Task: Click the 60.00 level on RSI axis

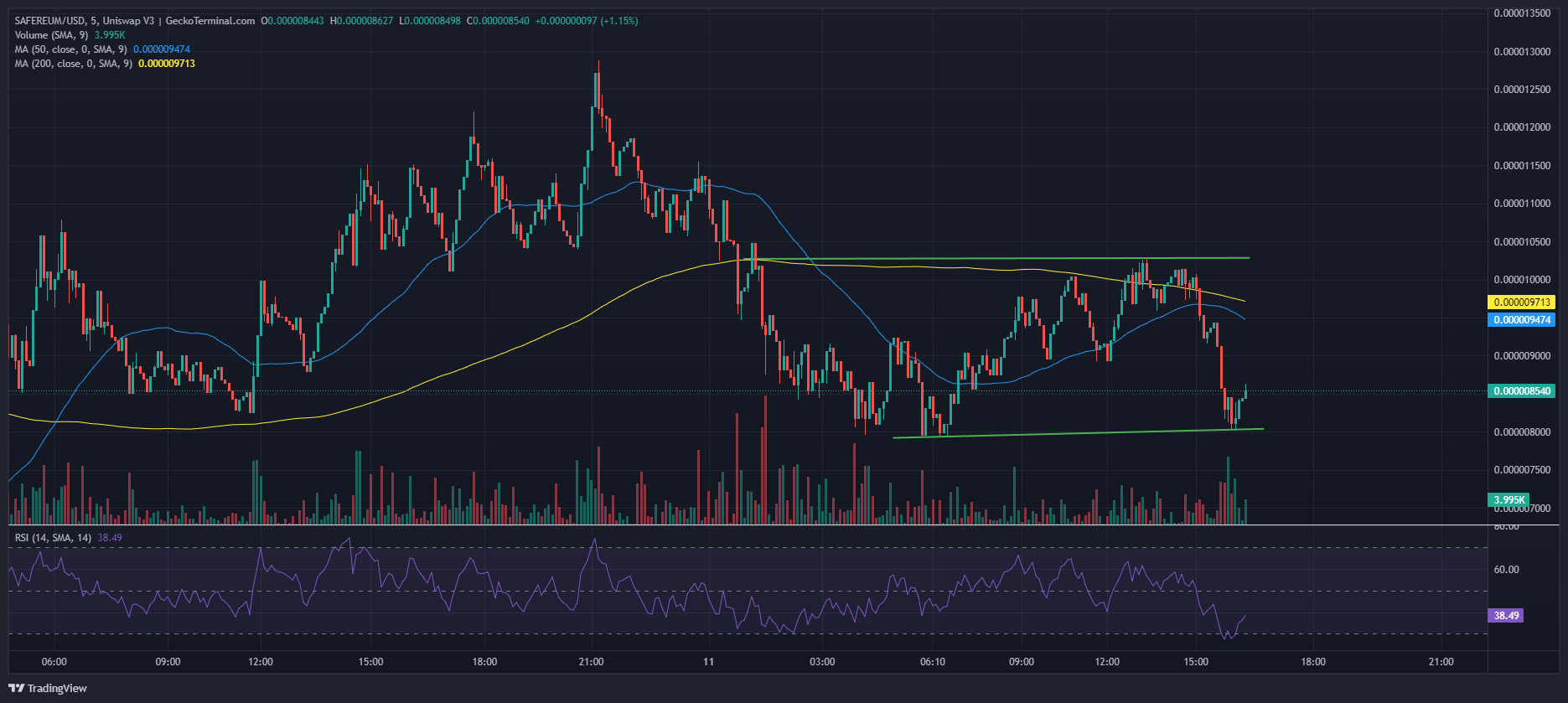Action: coord(1506,570)
